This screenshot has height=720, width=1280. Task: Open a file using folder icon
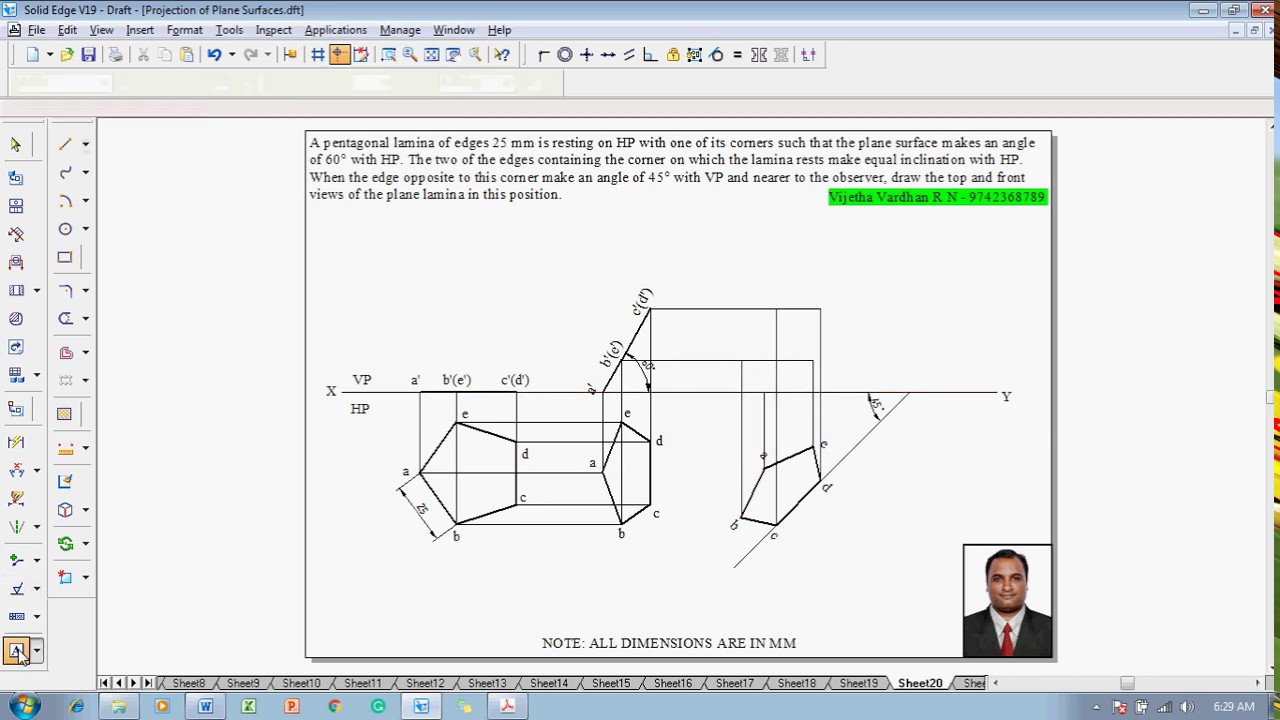point(66,55)
